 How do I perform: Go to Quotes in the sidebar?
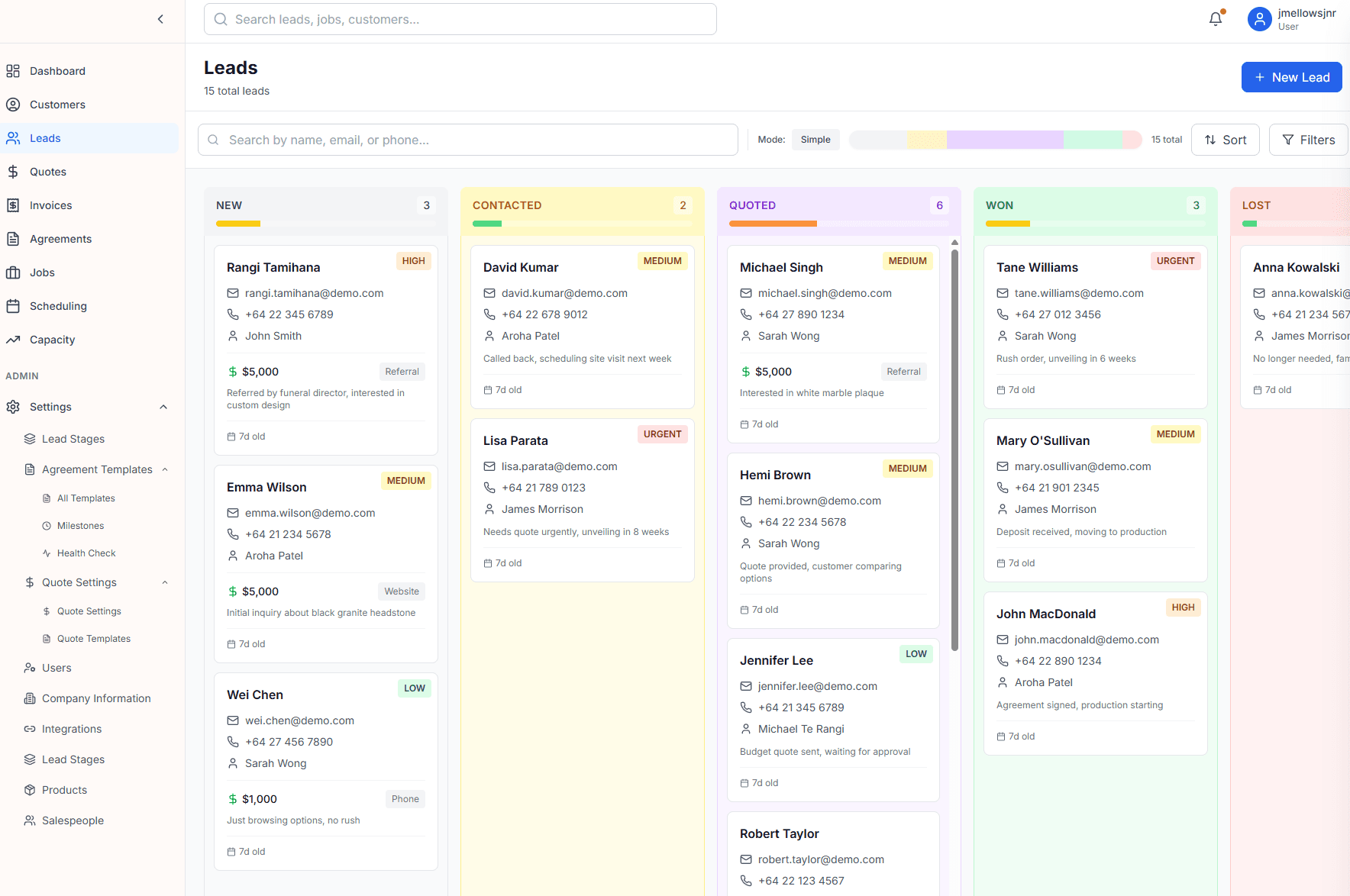point(48,172)
